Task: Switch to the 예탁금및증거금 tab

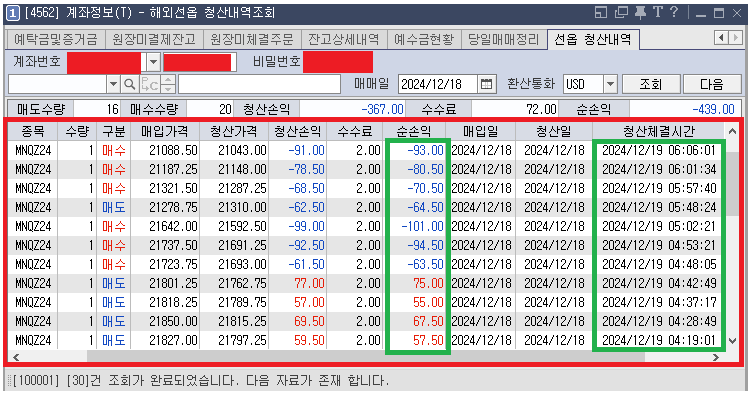Action: click(x=55, y=39)
